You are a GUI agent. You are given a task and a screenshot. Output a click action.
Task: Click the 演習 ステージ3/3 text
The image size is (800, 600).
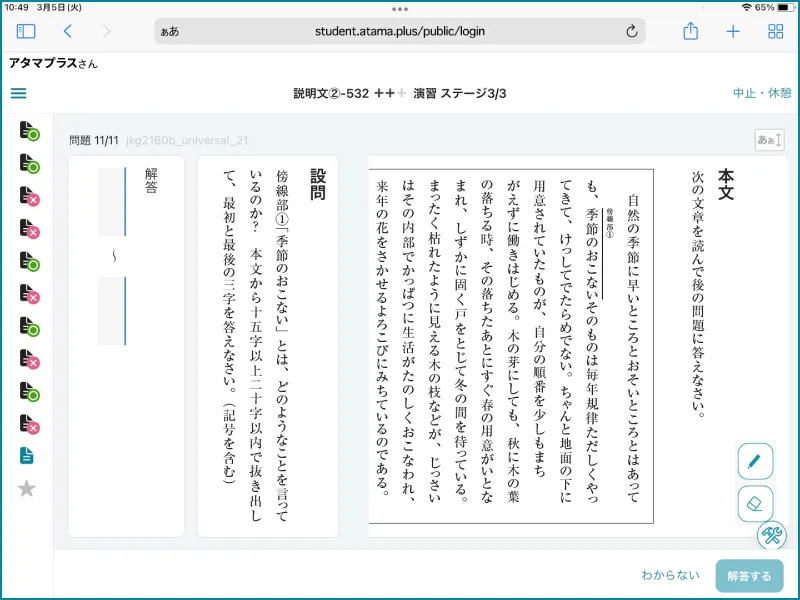pyautogui.click(x=460, y=93)
